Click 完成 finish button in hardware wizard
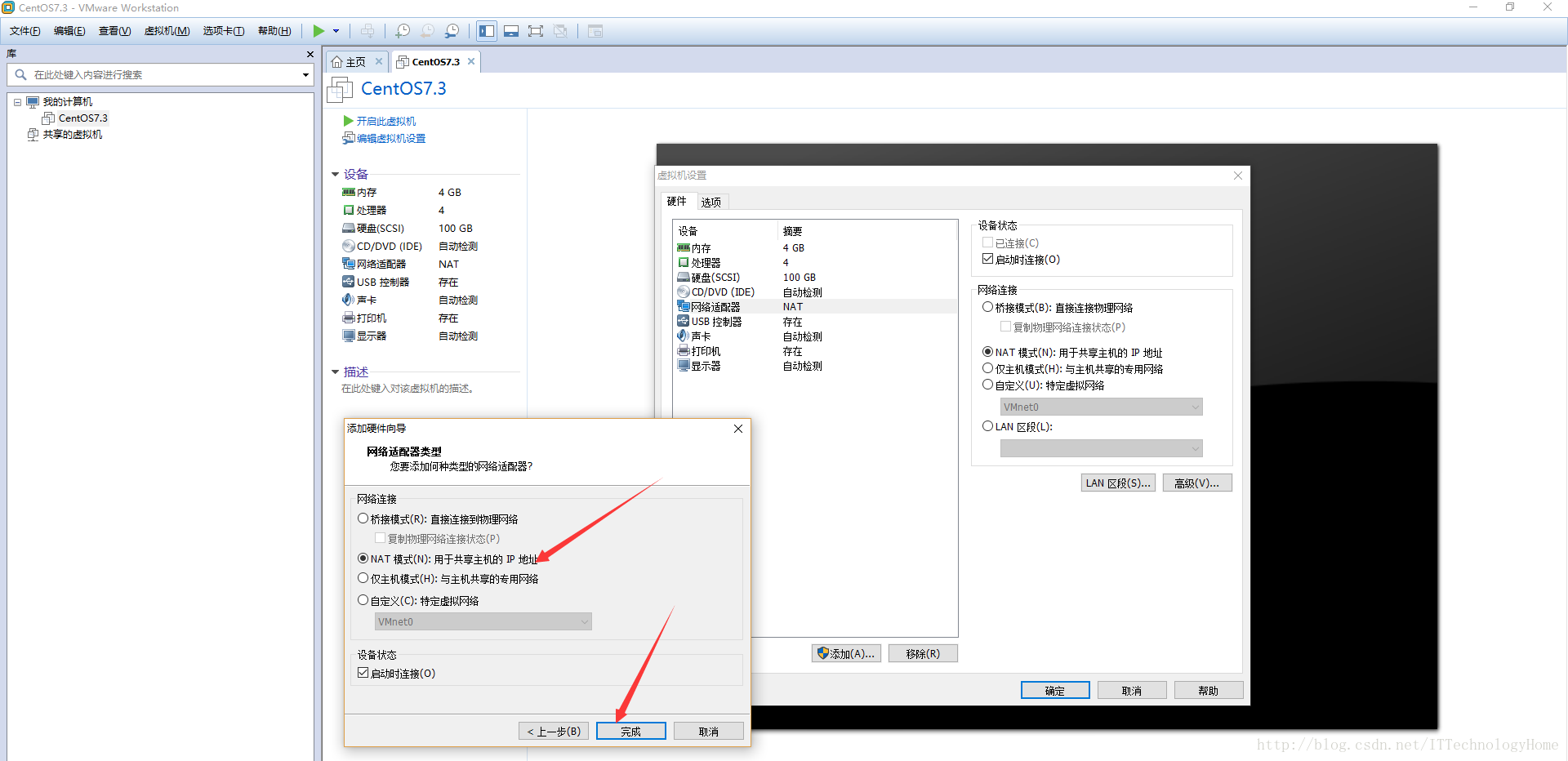This screenshot has height=761, width=1568. tap(630, 732)
